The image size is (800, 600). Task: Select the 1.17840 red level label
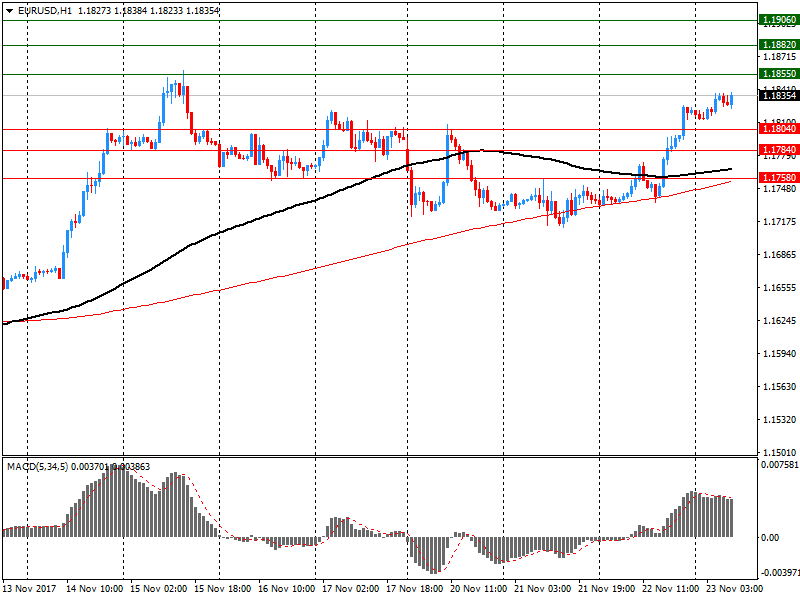point(779,149)
